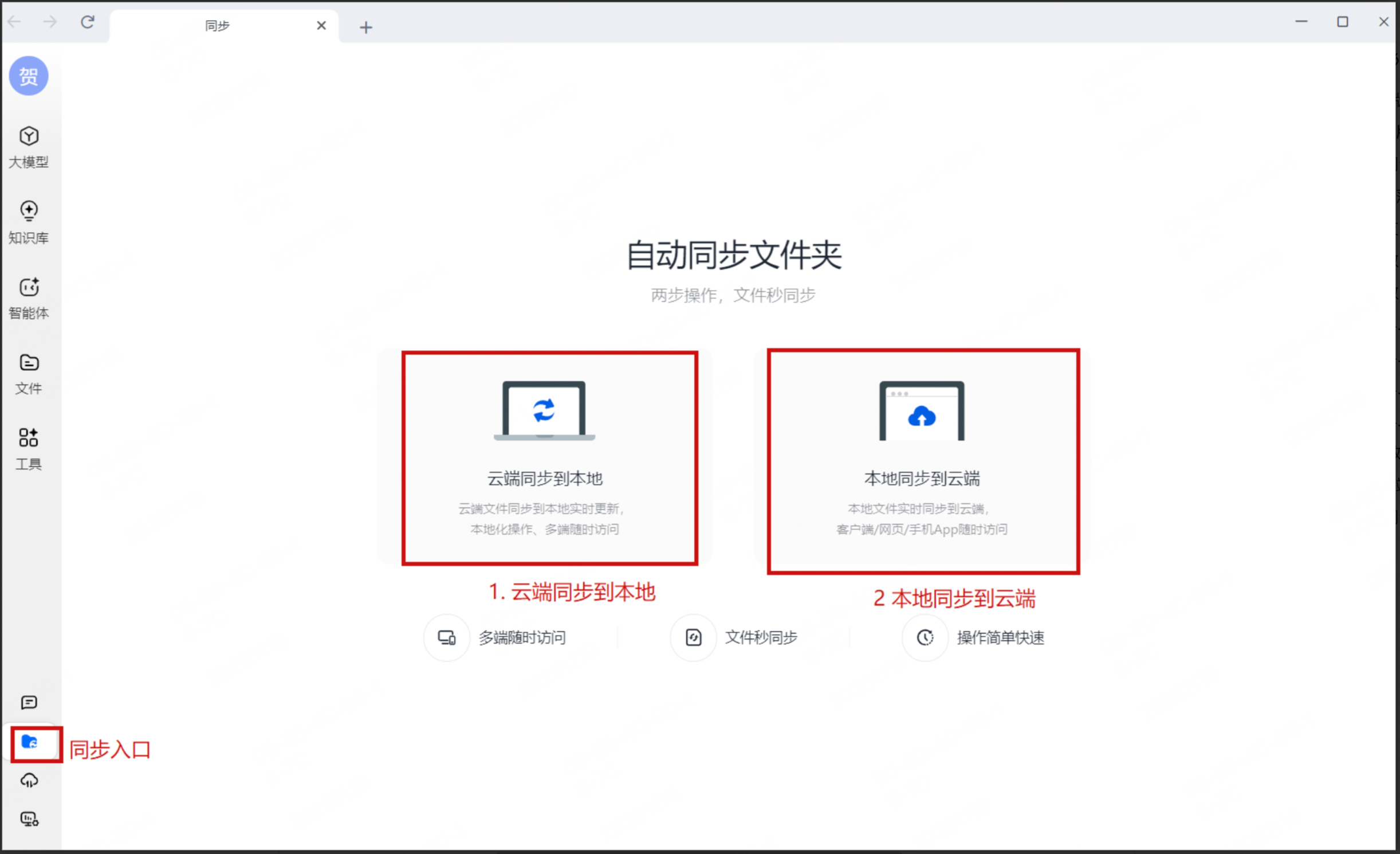The height and width of the screenshot is (854, 1400).
Task: Click the 贺 user avatar
Action: pos(29,75)
